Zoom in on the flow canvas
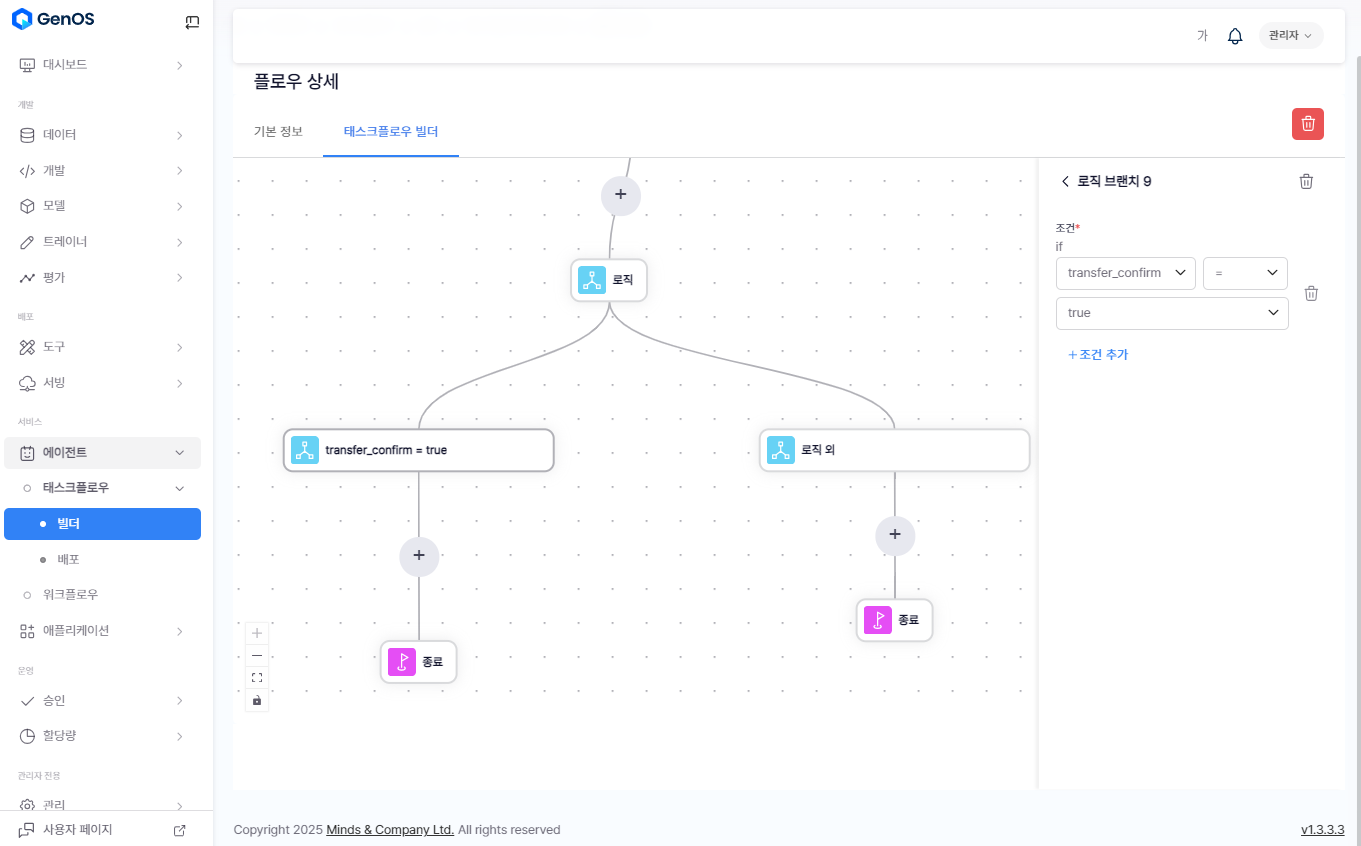 (257, 633)
